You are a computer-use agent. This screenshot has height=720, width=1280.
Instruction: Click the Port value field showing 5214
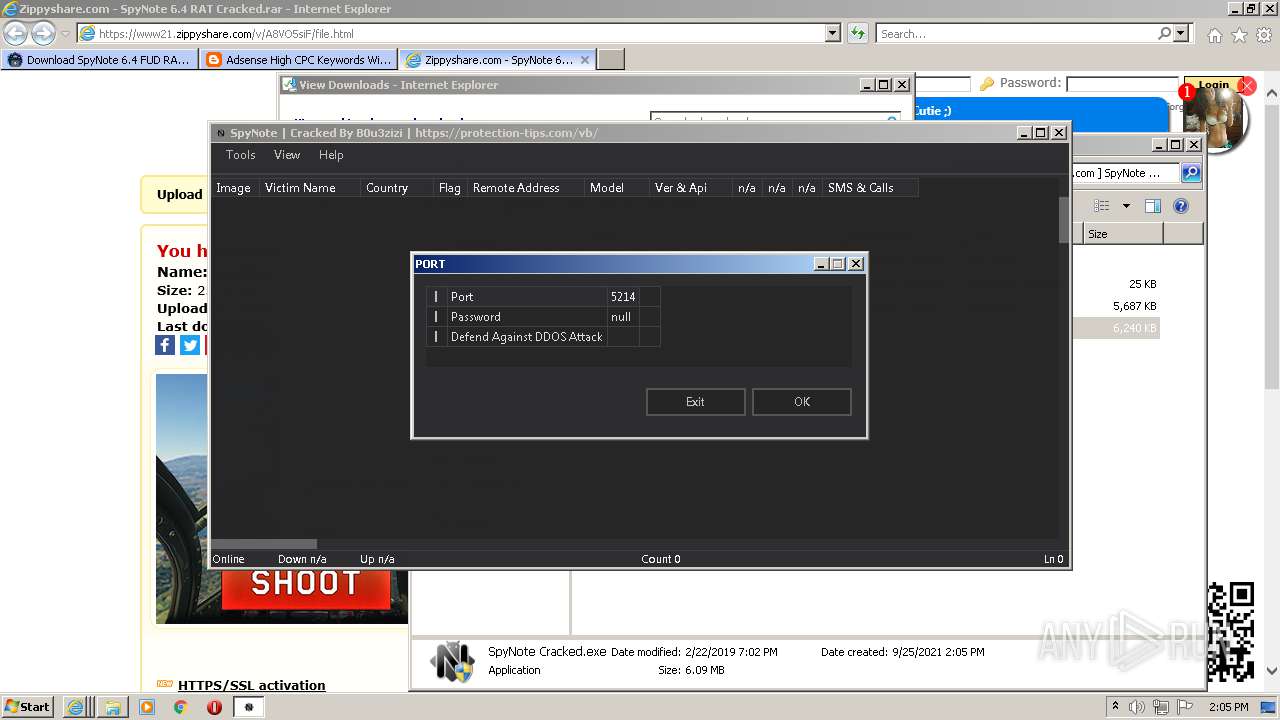pos(624,297)
